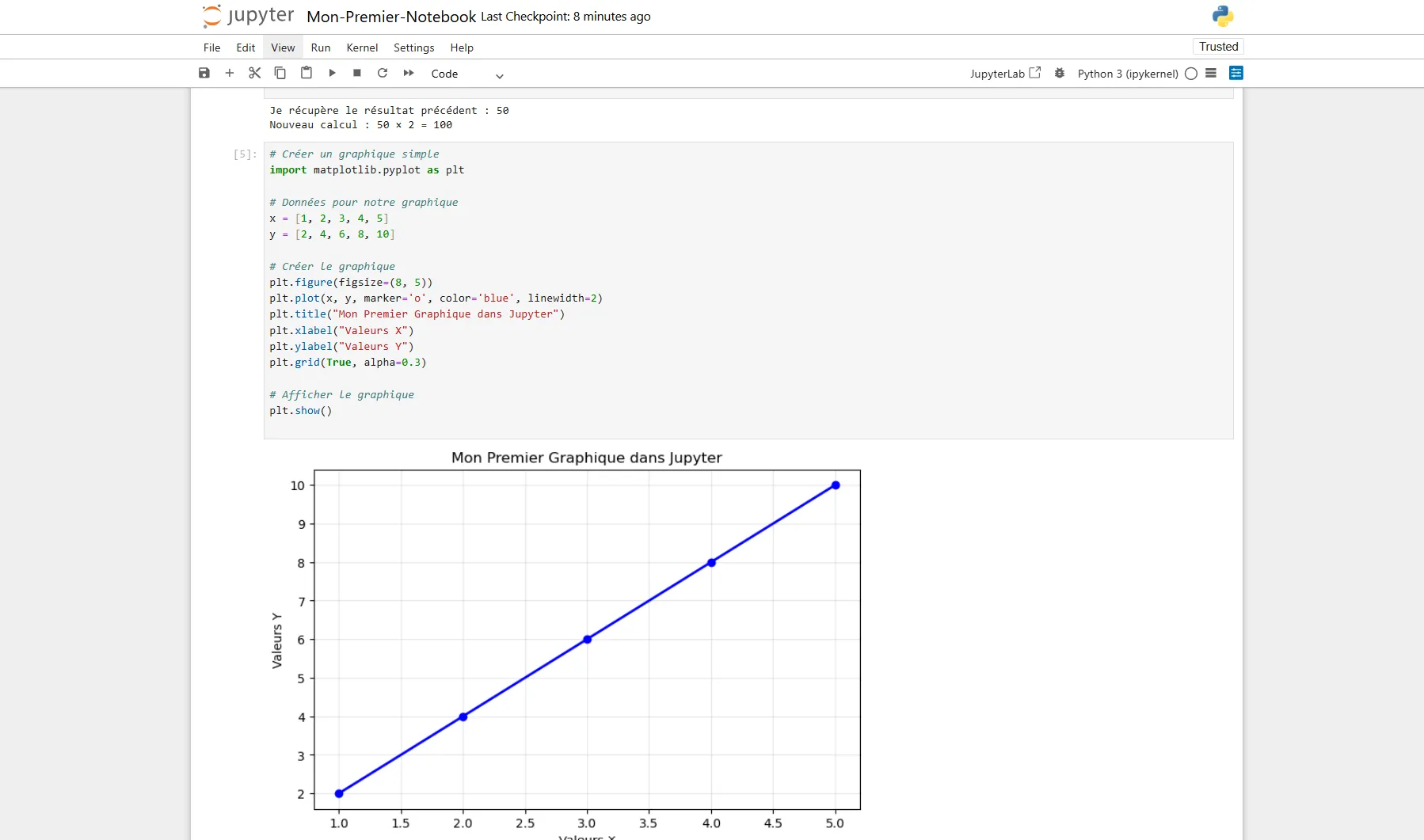Check kernel status via circle indicator
This screenshot has width=1424, height=840.
coord(1192,73)
